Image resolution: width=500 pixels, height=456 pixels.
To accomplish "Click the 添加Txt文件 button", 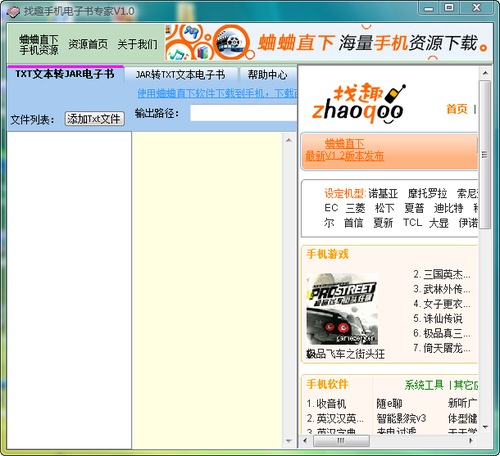I will pyautogui.click(x=95, y=119).
